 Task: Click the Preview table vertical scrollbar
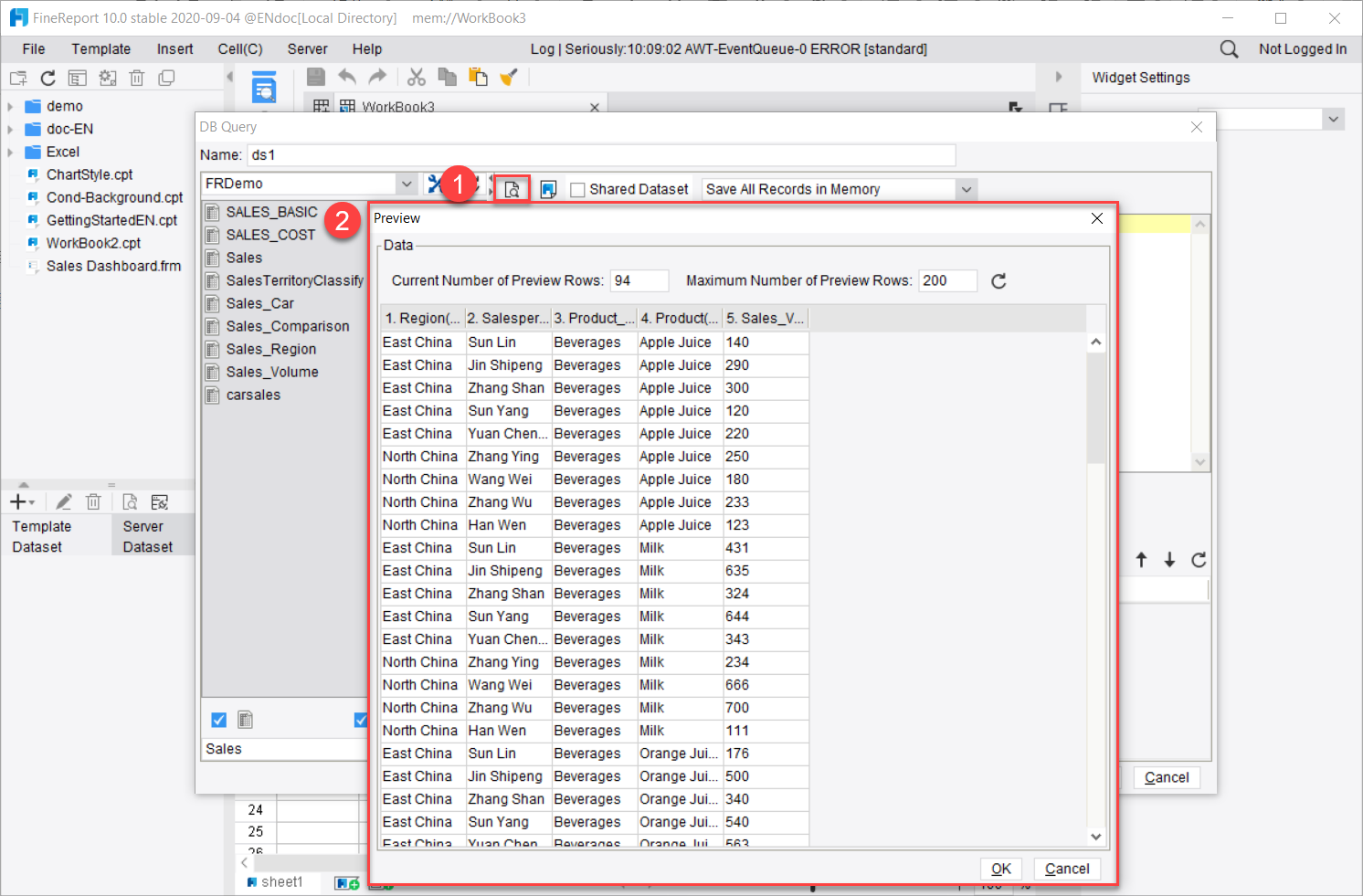click(1095, 407)
